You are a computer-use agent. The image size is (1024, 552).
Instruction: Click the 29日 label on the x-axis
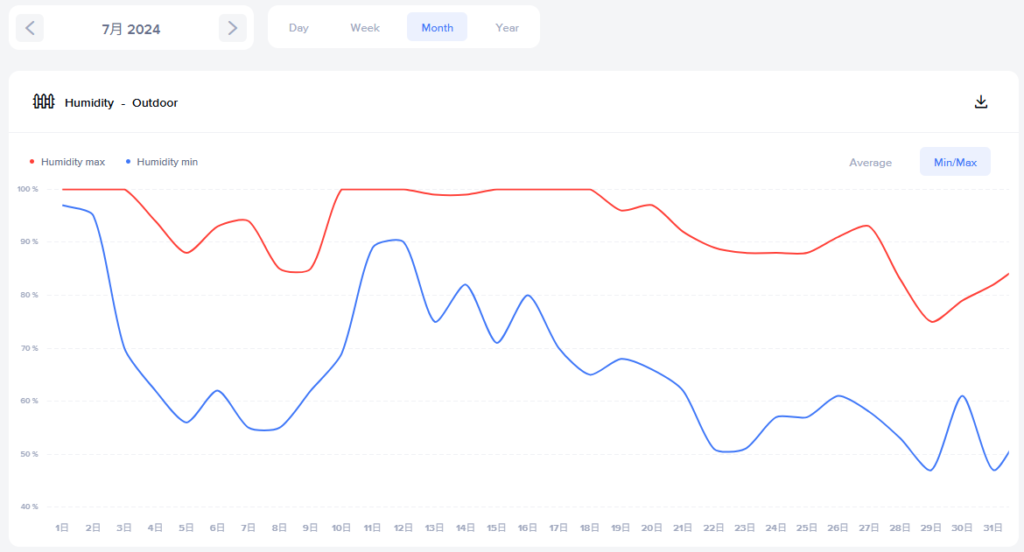(x=931, y=527)
